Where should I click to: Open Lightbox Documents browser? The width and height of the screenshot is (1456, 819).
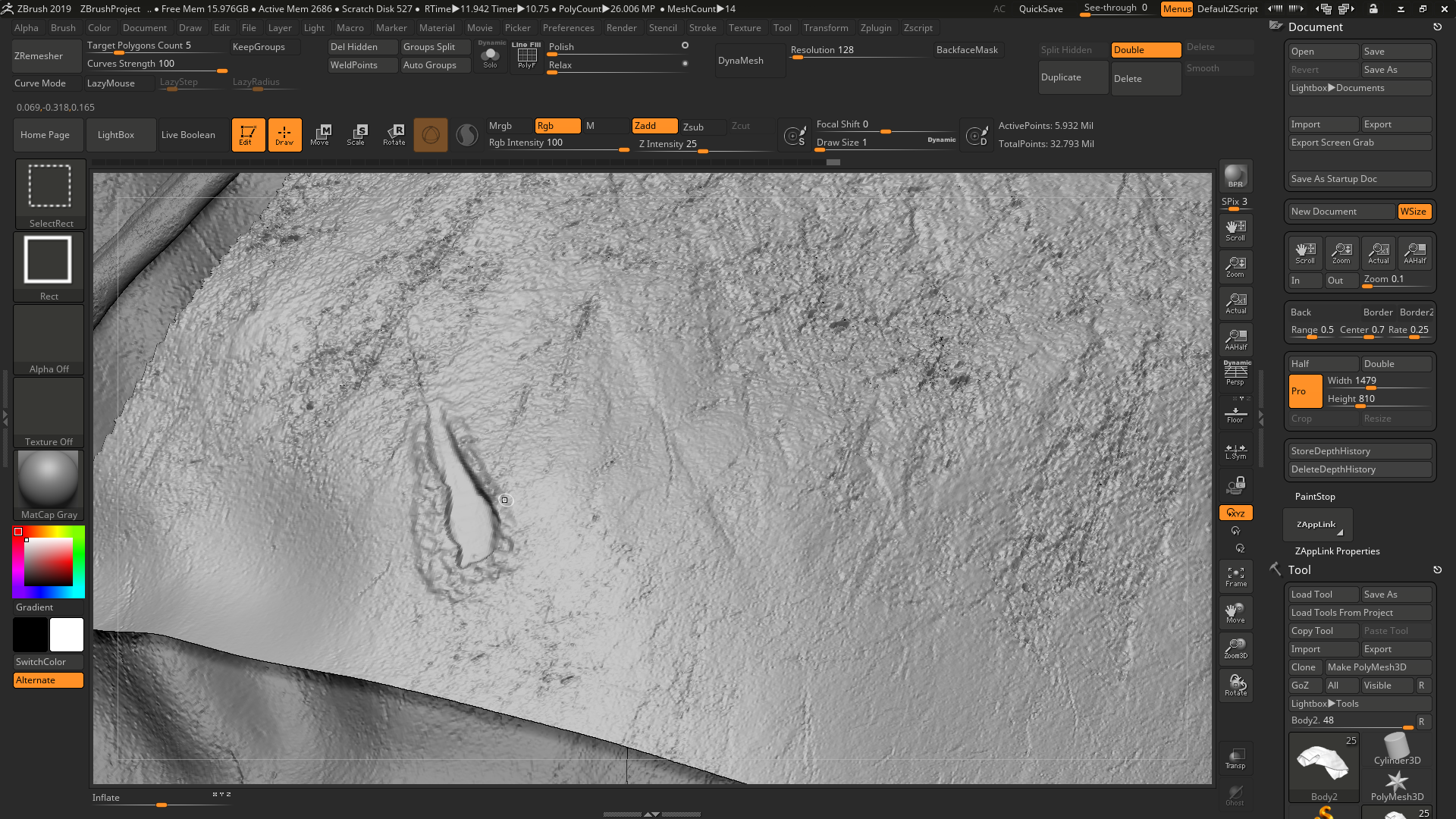click(1360, 88)
